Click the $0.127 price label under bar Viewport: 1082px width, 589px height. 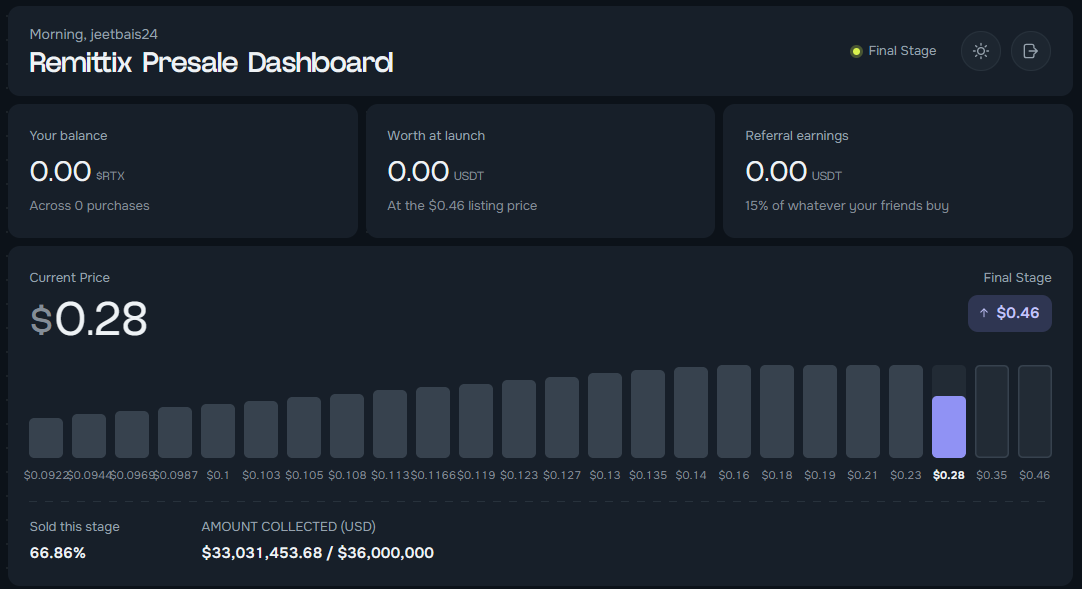(x=562, y=475)
